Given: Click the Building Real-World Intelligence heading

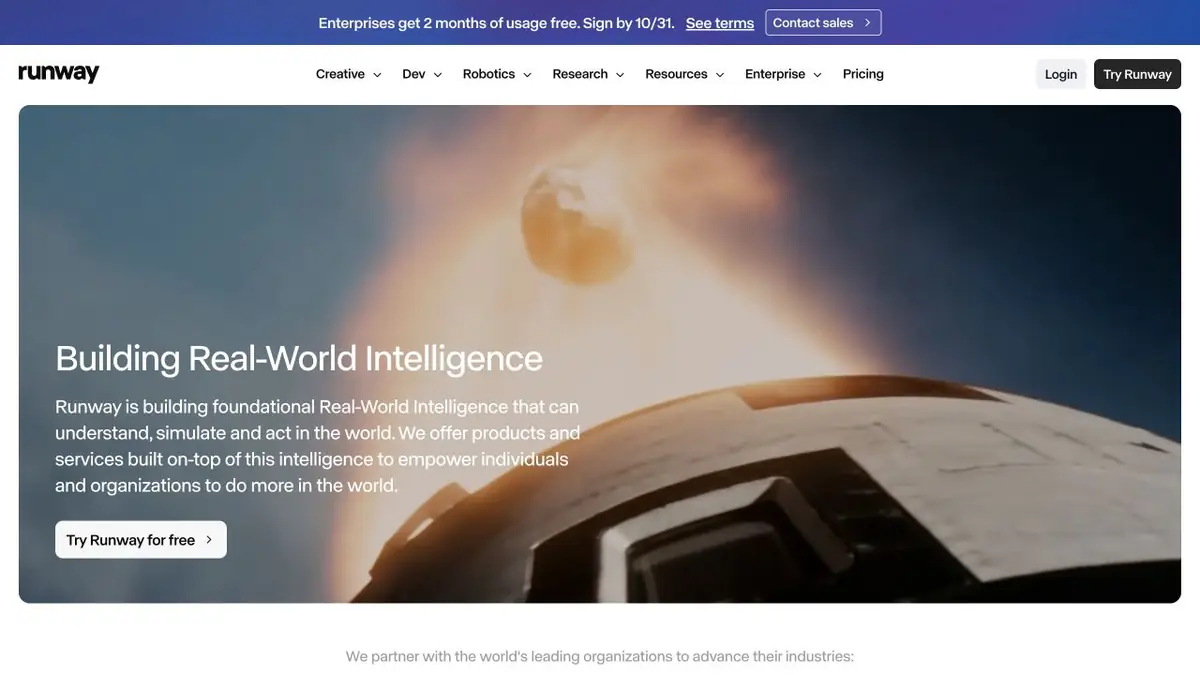Looking at the screenshot, I should pyautogui.click(x=299, y=358).
